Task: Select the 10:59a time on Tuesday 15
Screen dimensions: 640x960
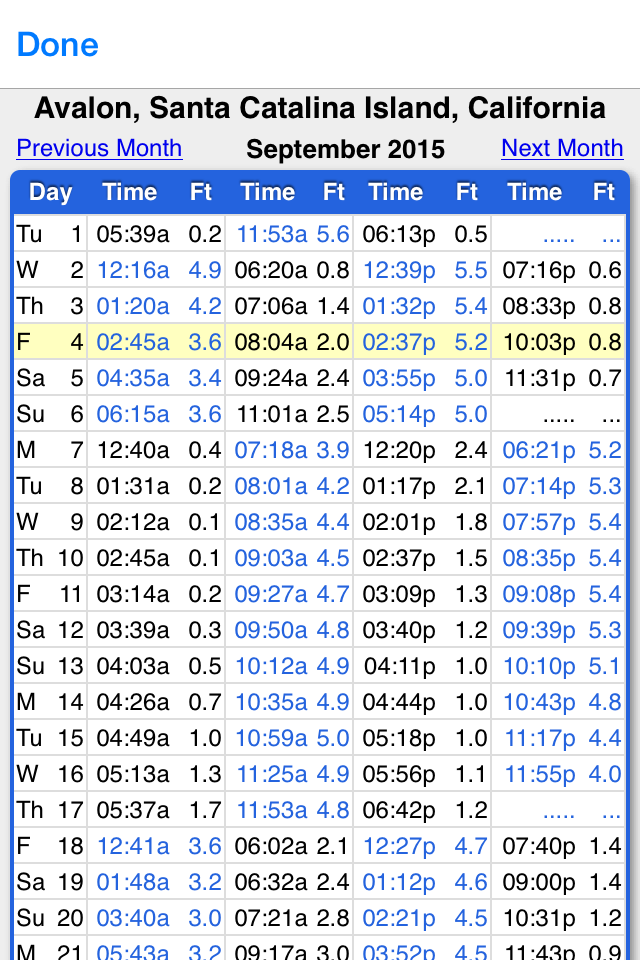Action: coord(271,738)
